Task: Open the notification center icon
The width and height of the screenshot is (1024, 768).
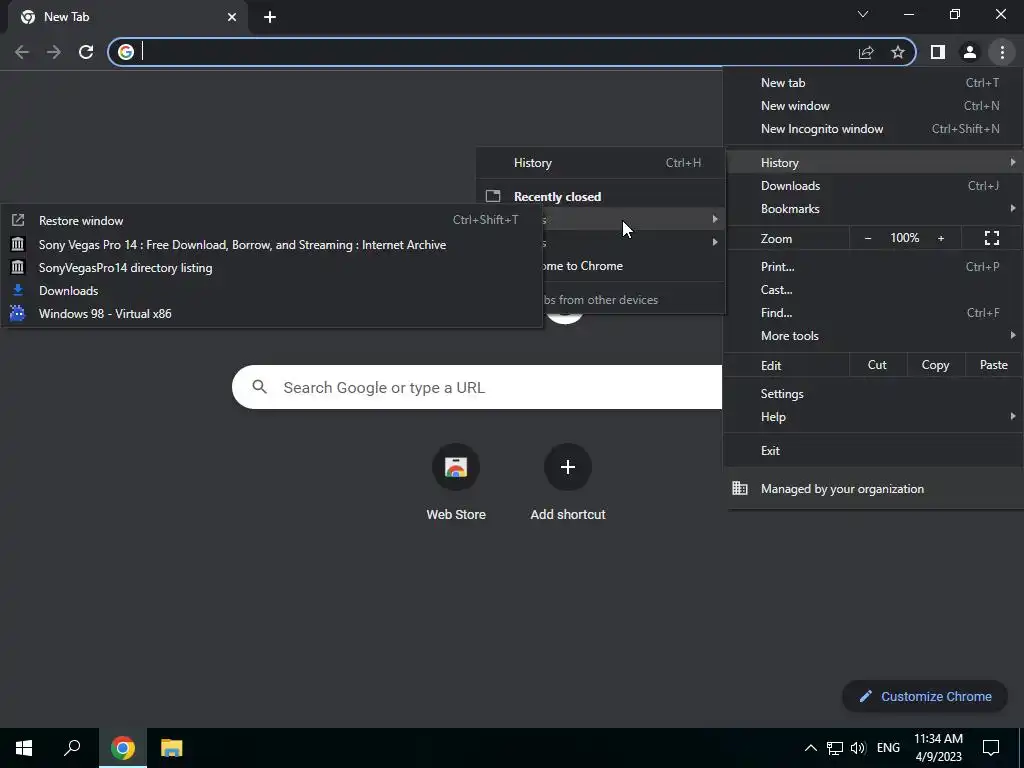Action: click(991, 748)
